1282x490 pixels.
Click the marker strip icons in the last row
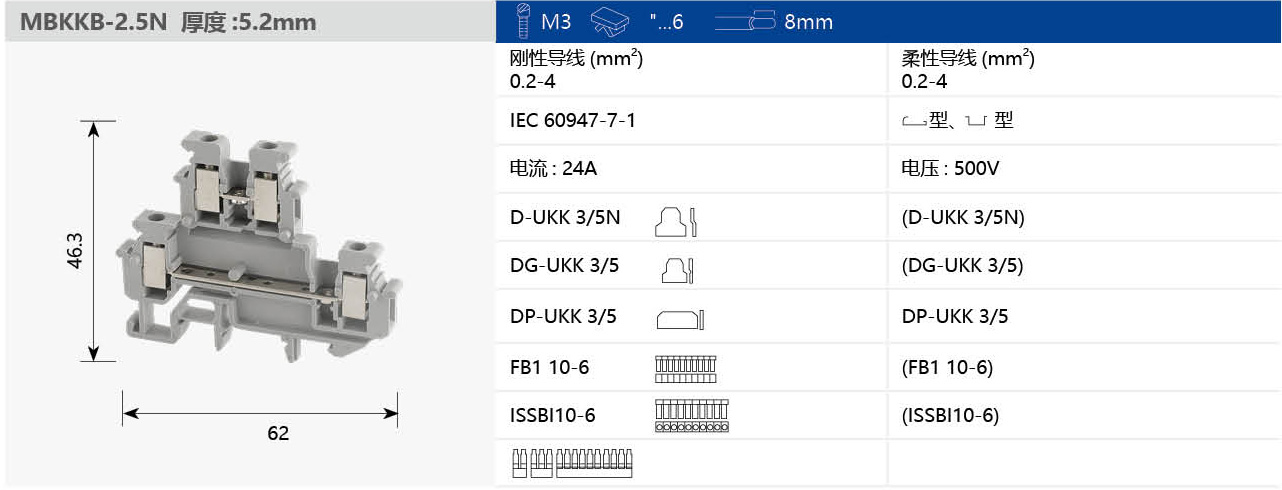(x=571, y=464)
